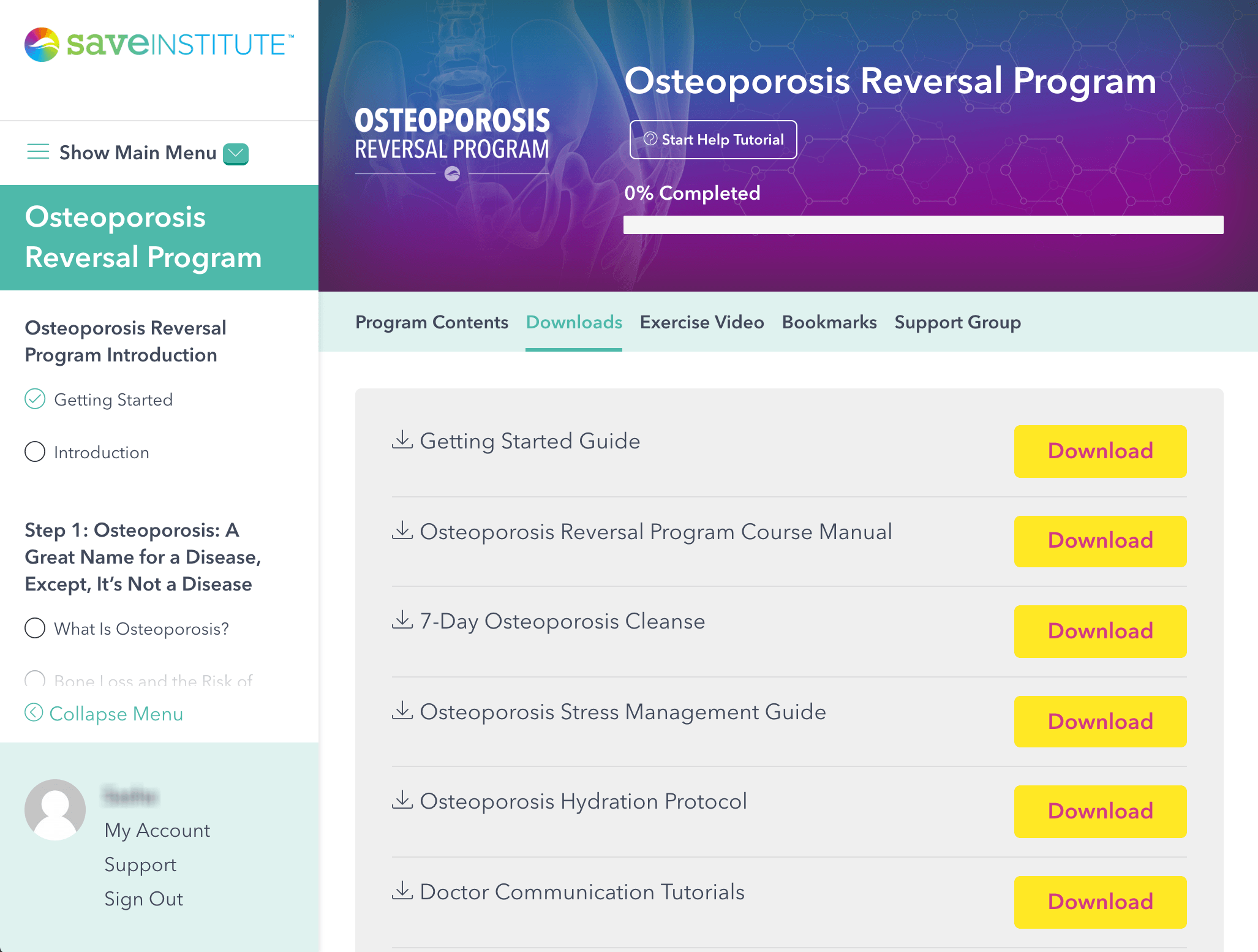Click the download icon beside 7-Day Osteoporosis Cleanse
The width and height of the screenshot is (1258, 952).
point(402,620)
